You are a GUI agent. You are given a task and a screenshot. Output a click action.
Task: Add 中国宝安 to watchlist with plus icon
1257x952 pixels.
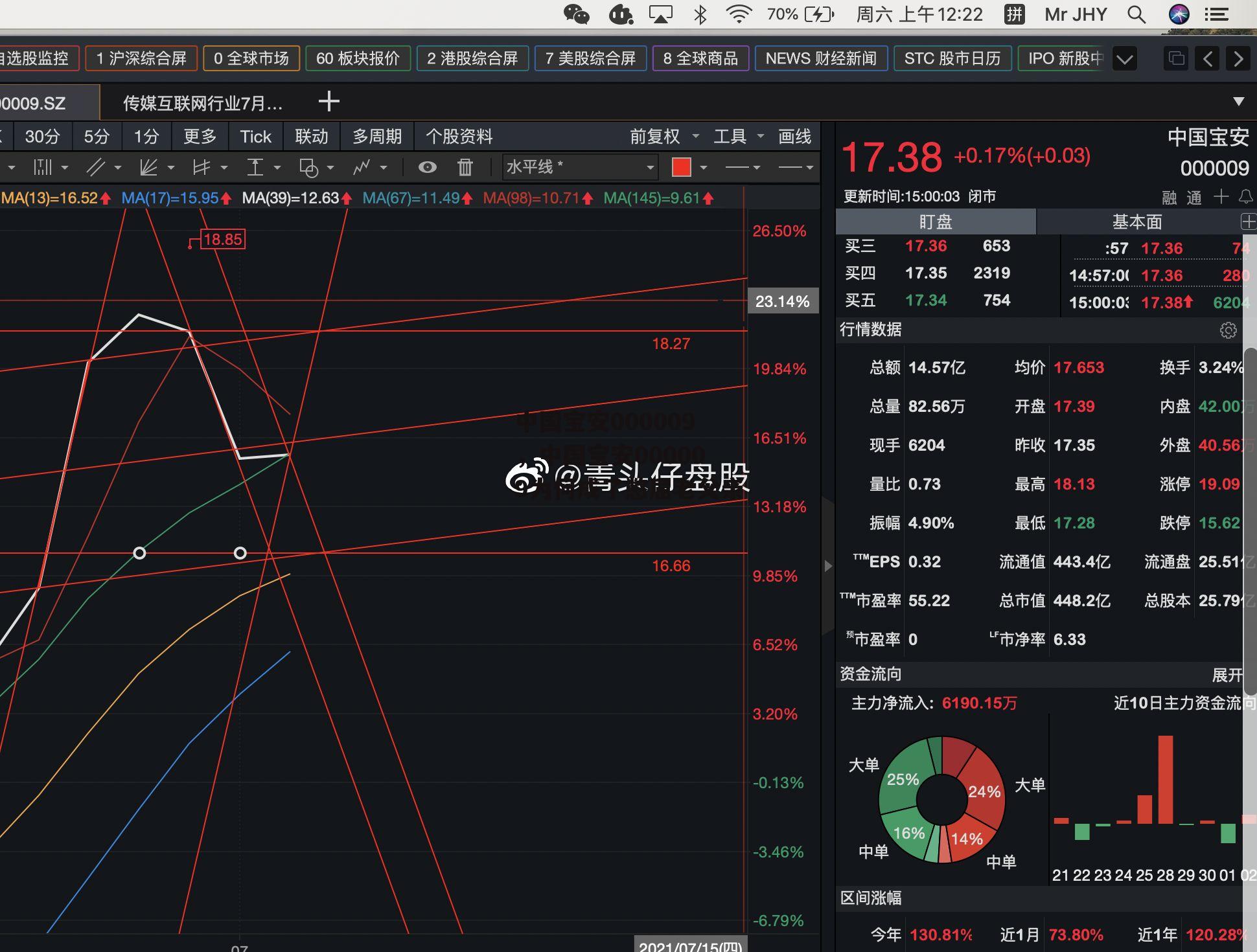(x=1221, y=196)
